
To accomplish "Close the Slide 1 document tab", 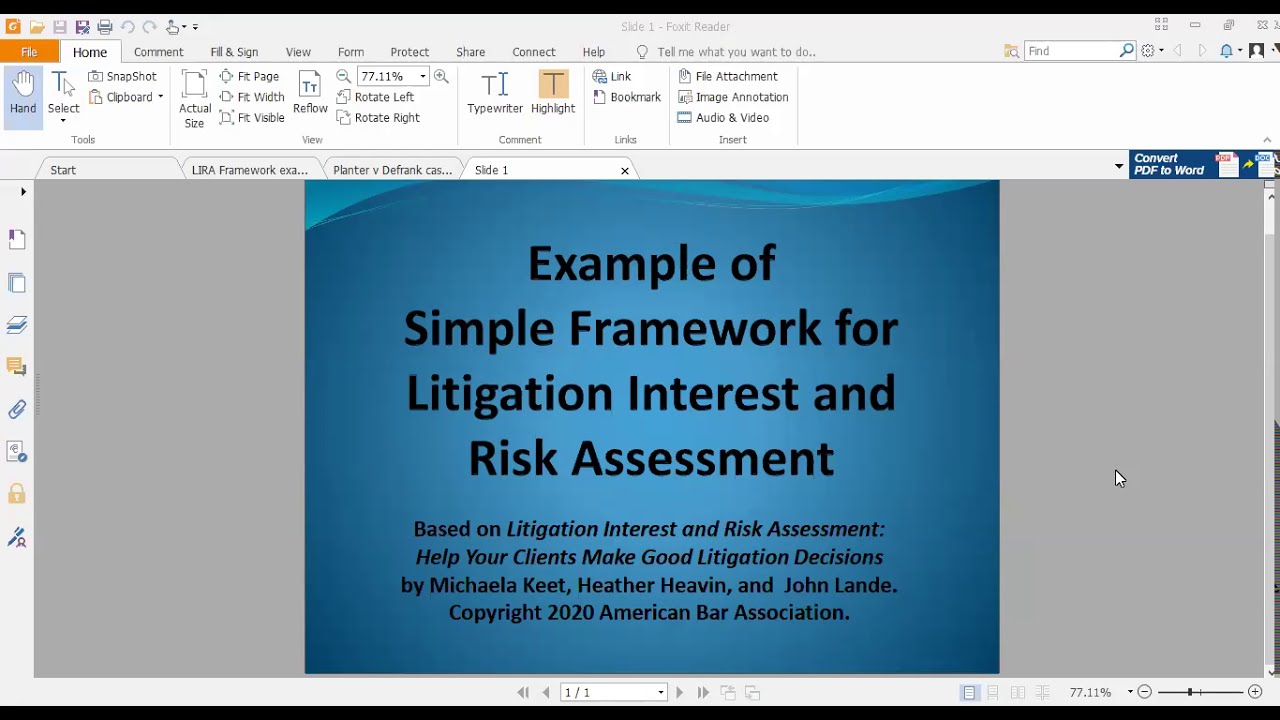I will (625, 171).
